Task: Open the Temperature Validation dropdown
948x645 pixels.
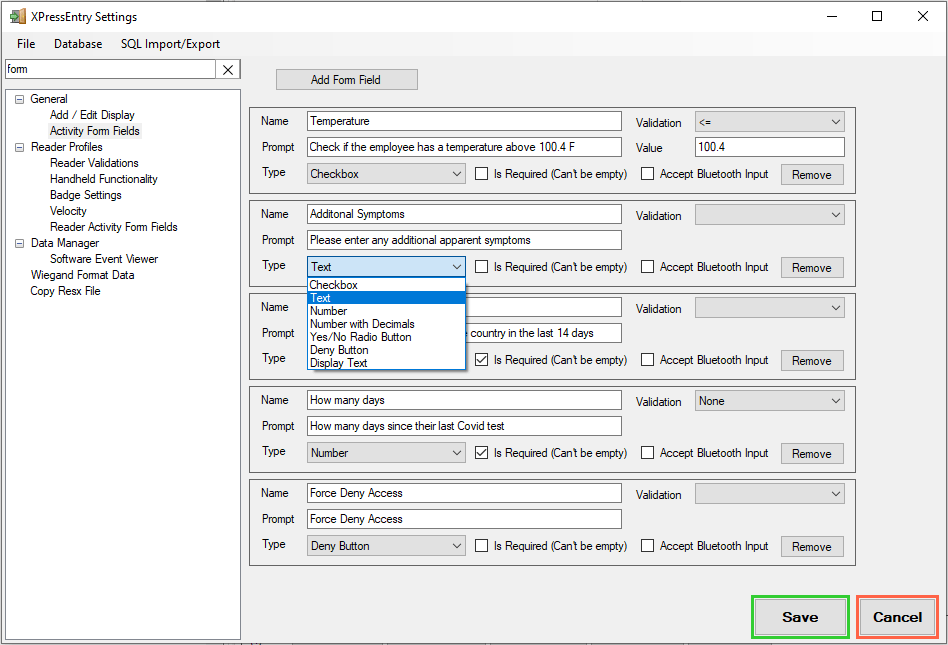Action: (769, 122)
